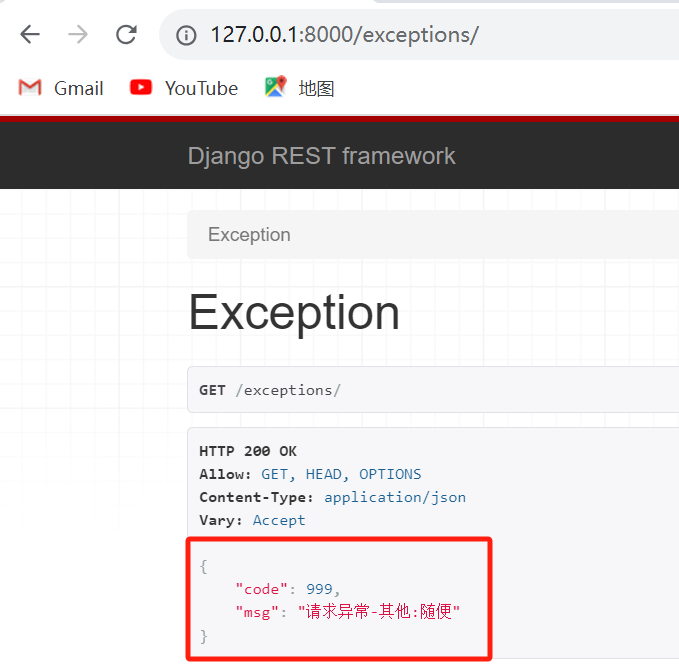Open the YouTube bookmark icon
This screenshot has width=679, height=667.
[141, 87]
